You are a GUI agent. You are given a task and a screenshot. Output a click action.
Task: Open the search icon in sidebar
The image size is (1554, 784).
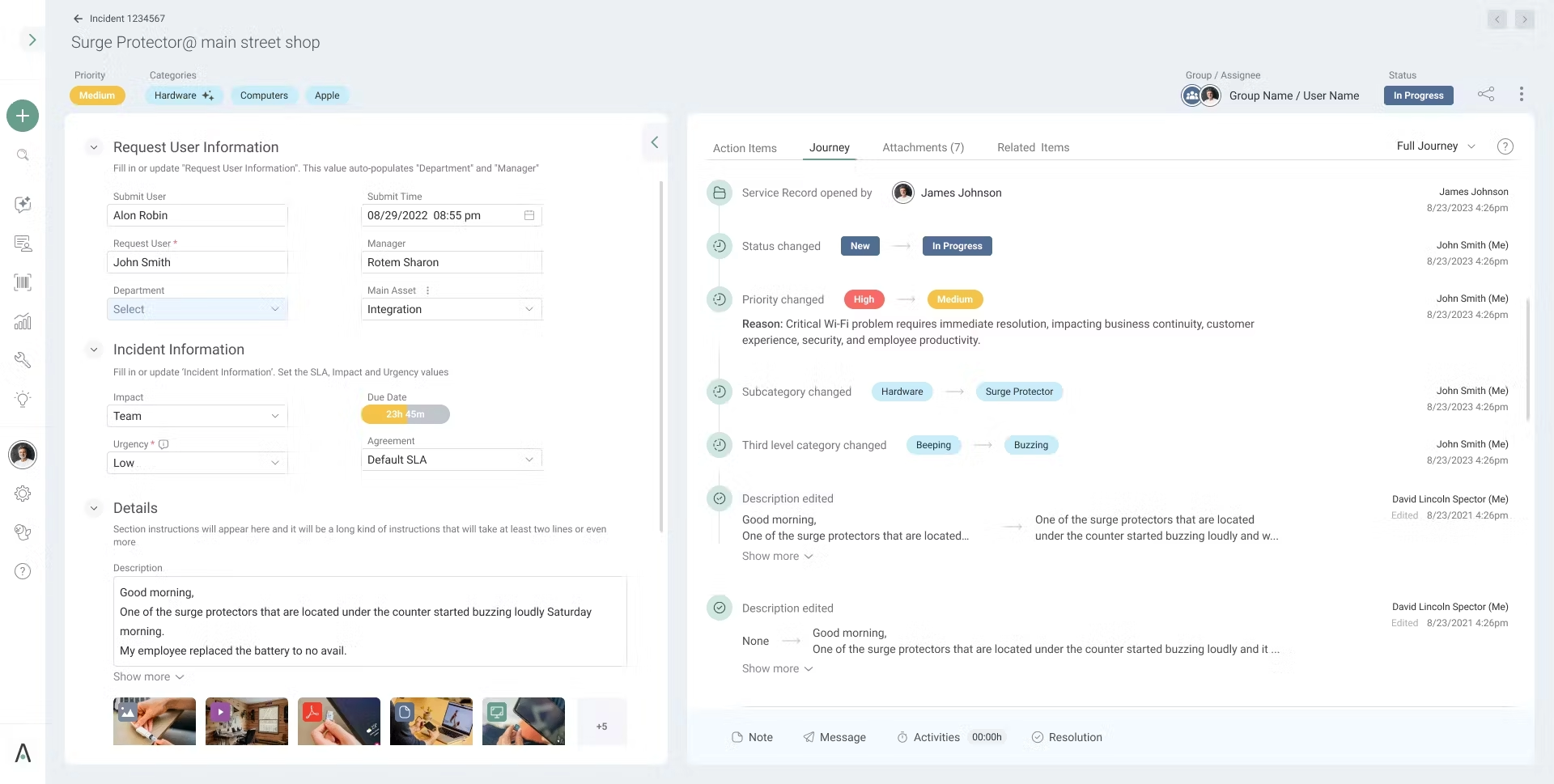pos(23,155)
